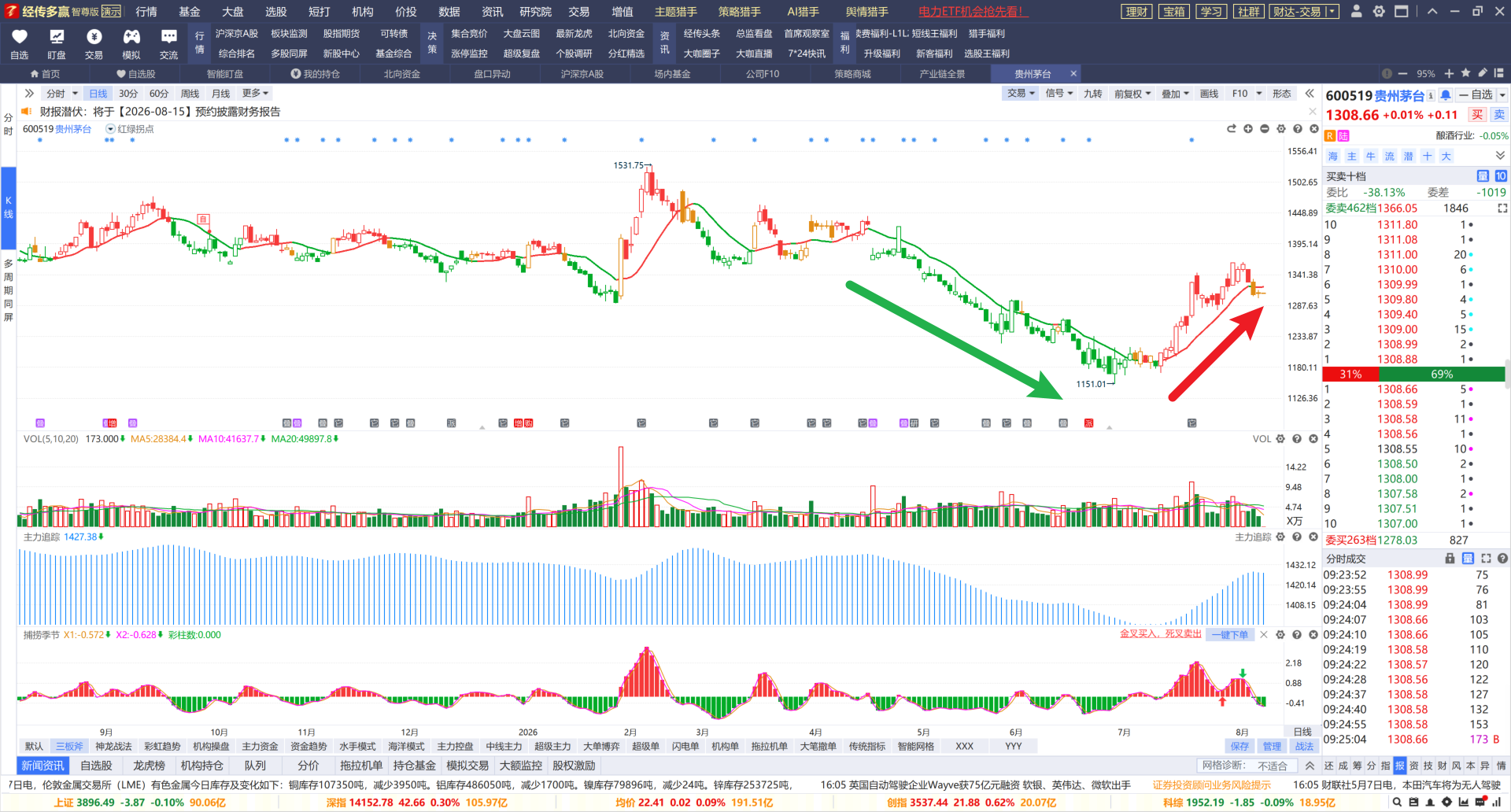The width and height of the screenshot is (1511, 812).
Task: Select the 日线 period button
Action: pyautogui.click(x=98, y=94)
